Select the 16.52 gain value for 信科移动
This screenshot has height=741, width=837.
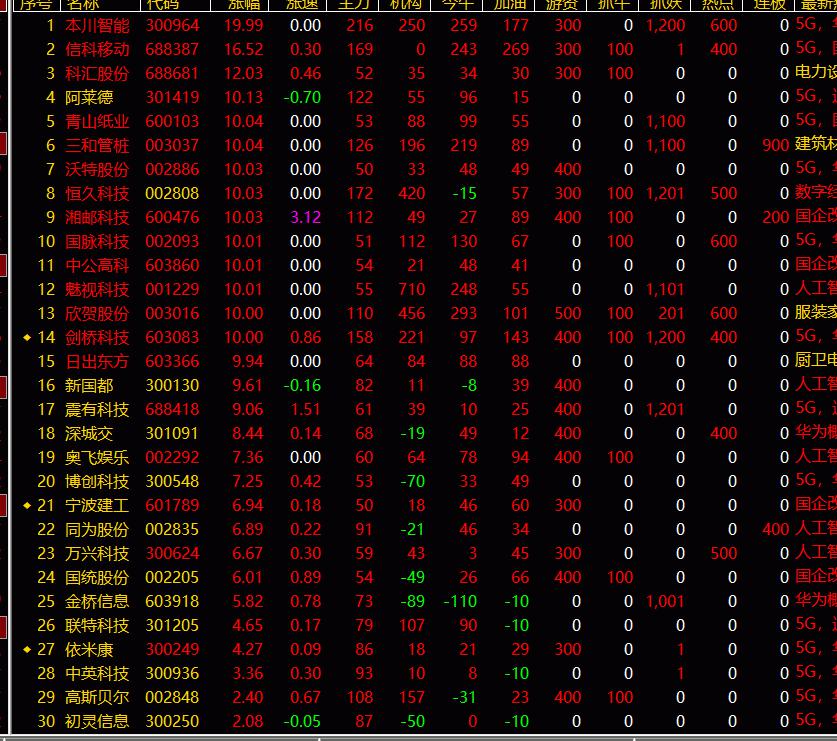243,50
